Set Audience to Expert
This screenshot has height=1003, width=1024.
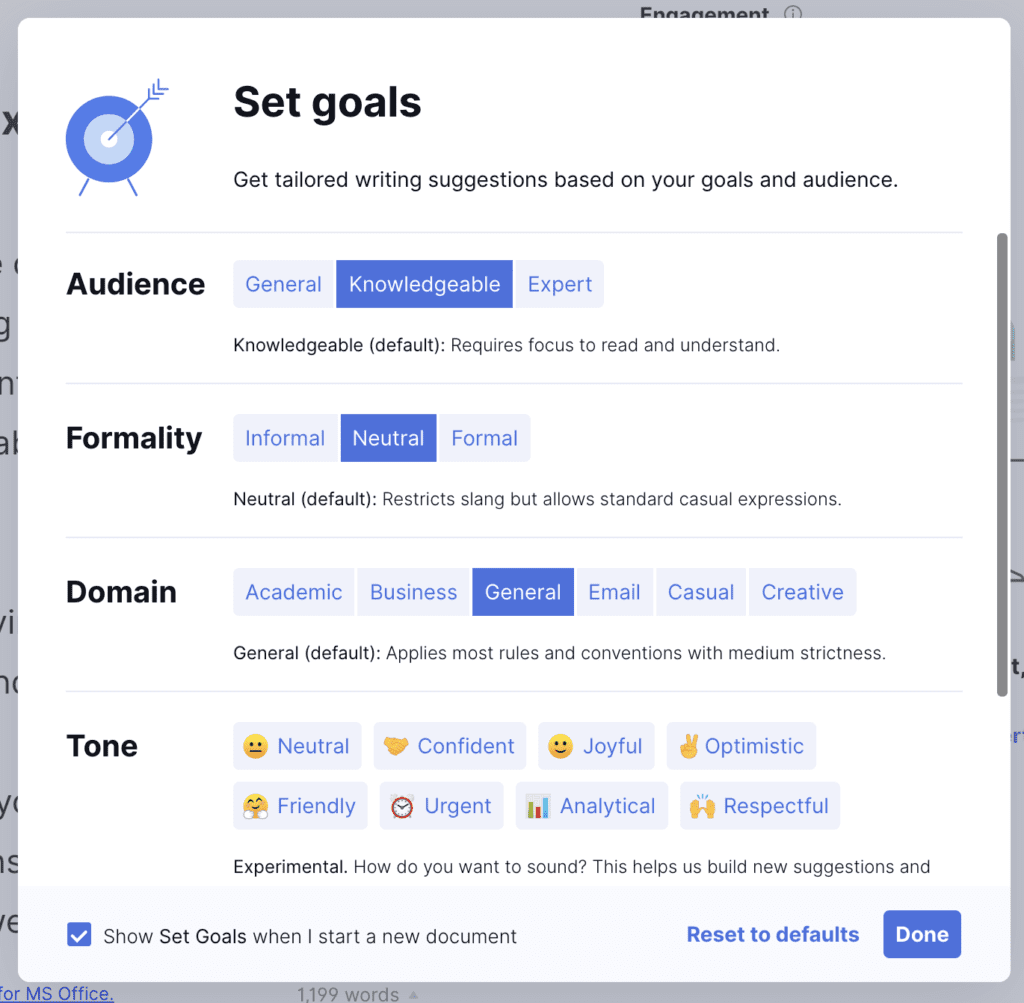tap(560, 284)
